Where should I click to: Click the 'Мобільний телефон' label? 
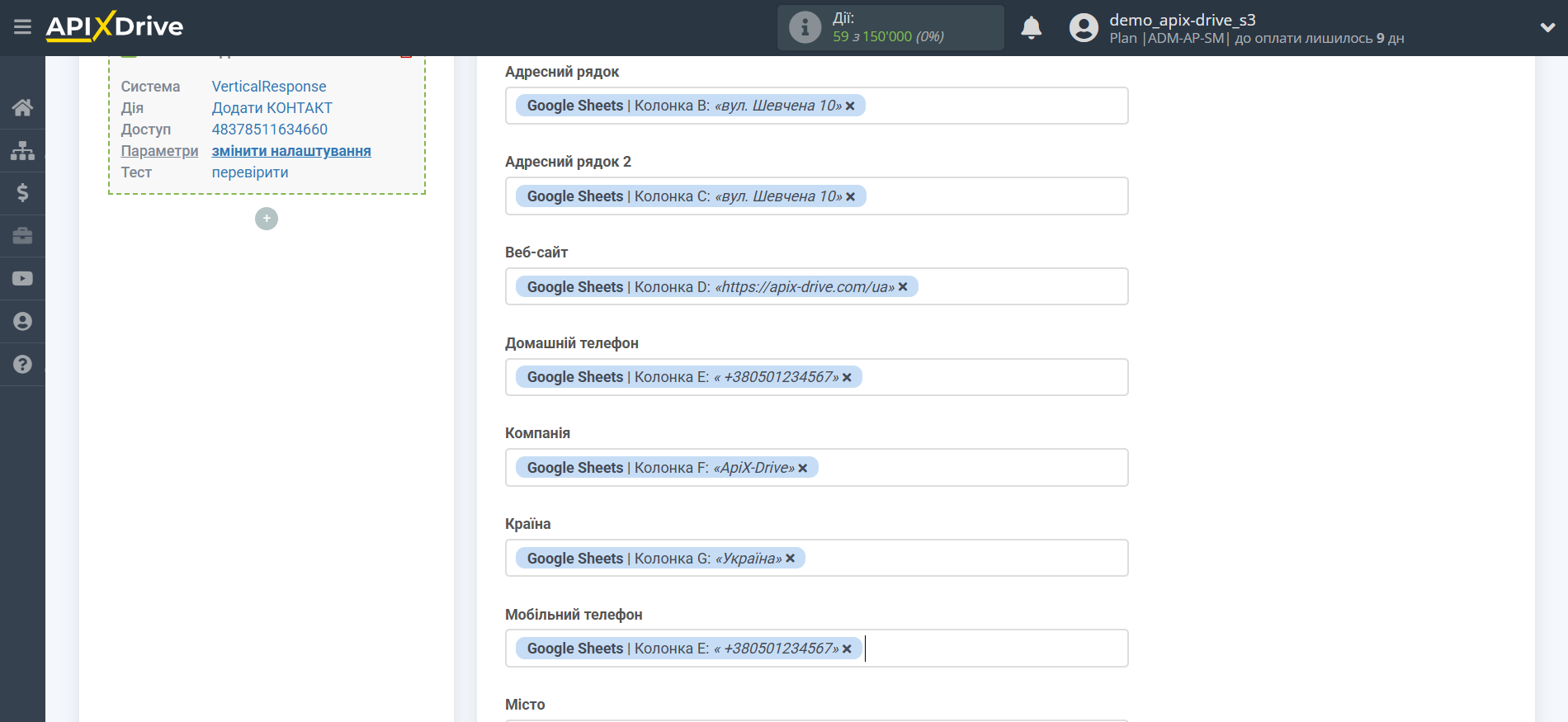[574, 615]
